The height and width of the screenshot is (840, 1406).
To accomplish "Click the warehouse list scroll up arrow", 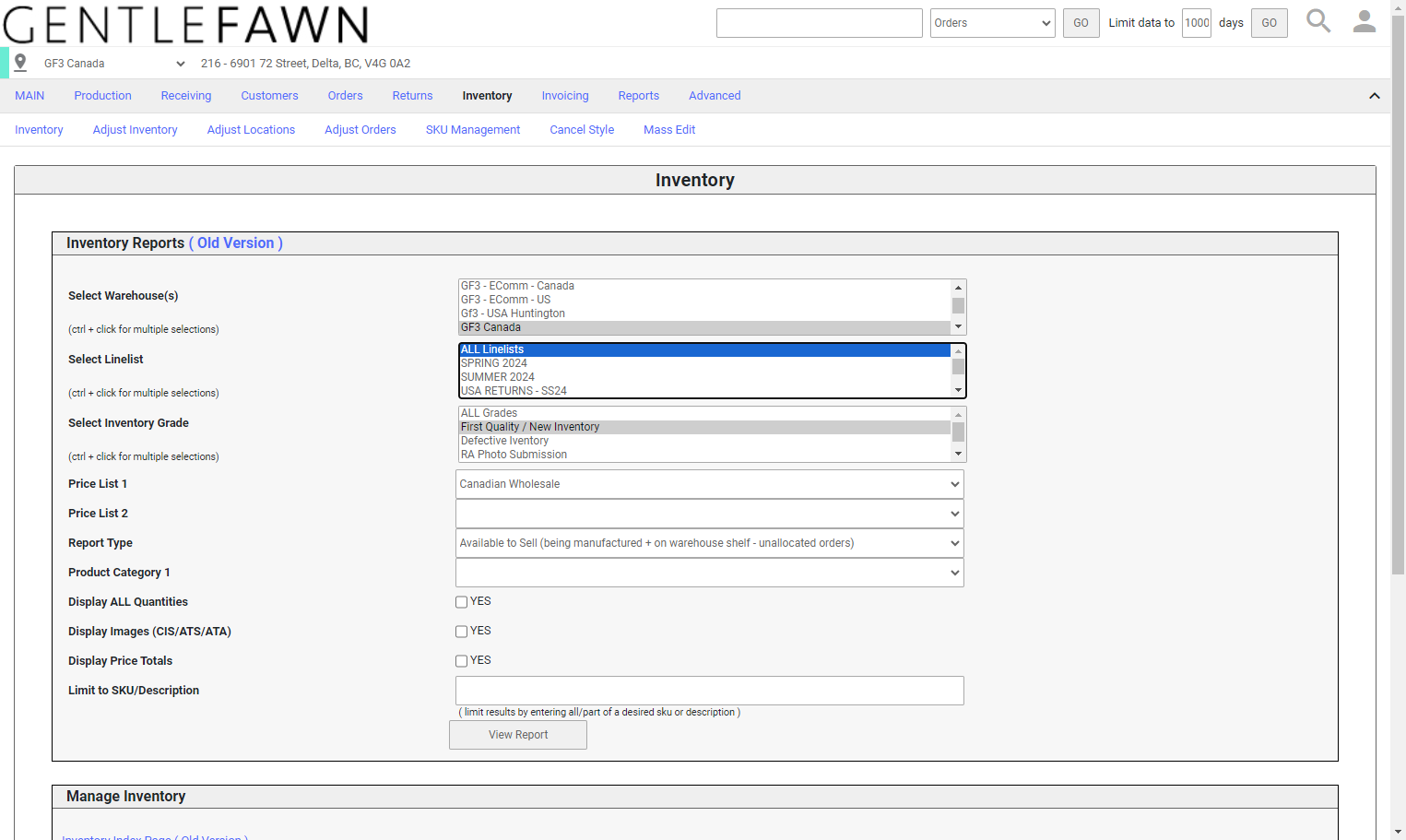I will (x=959, y=288).
